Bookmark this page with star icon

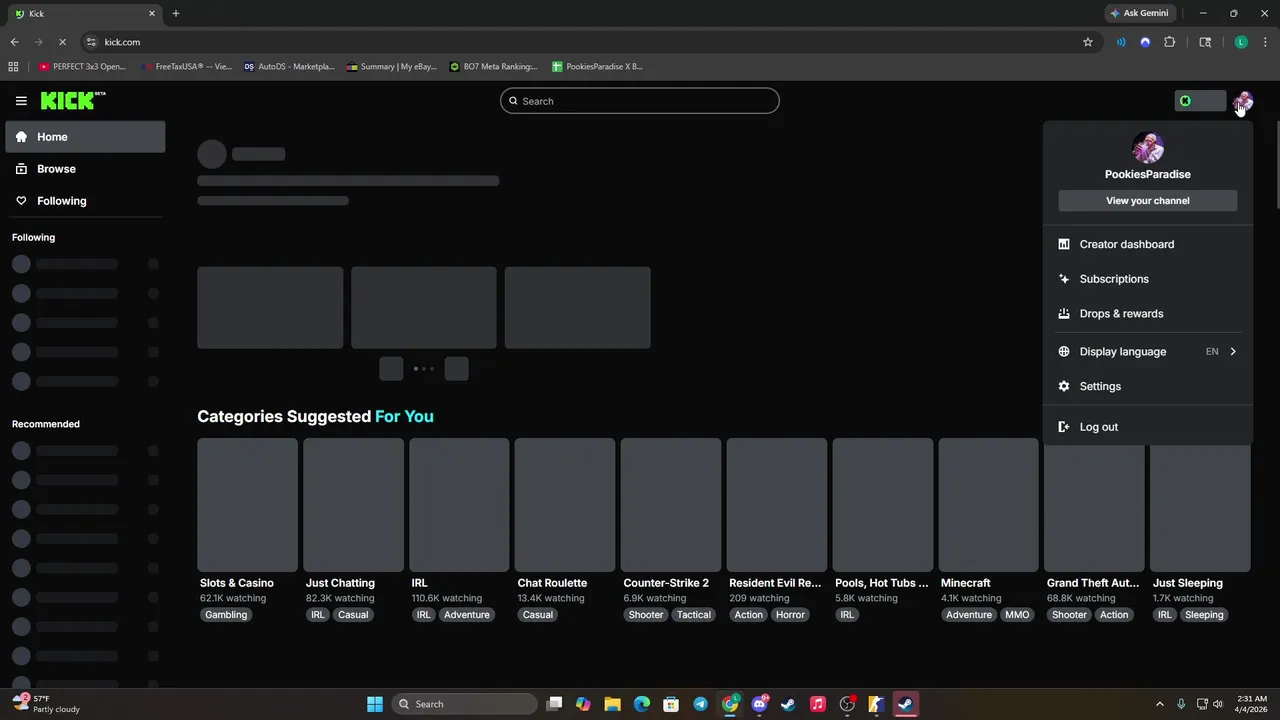1088,42
